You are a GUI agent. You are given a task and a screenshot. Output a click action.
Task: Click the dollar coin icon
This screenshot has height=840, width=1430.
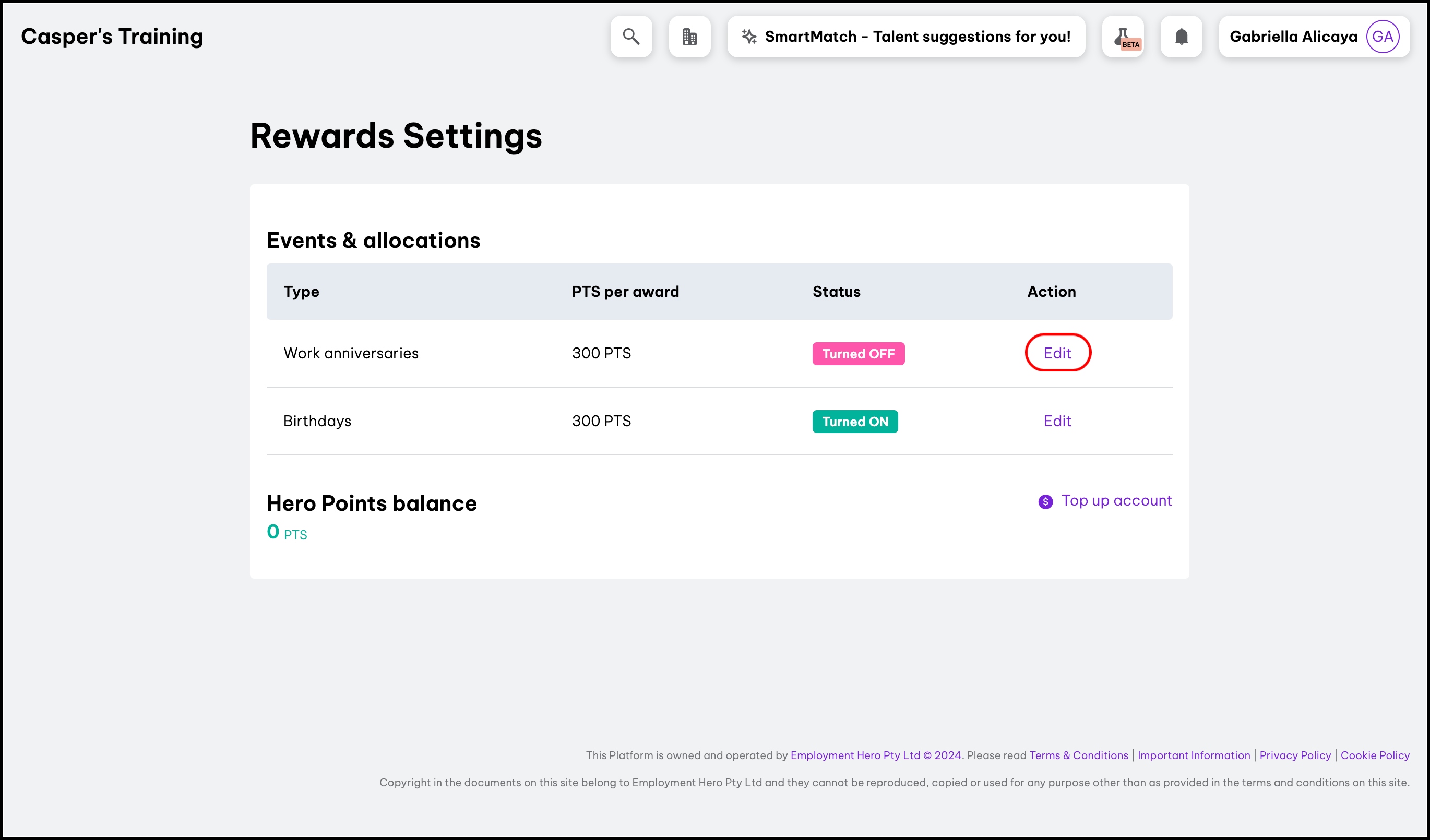click(x=1045, y=501)
